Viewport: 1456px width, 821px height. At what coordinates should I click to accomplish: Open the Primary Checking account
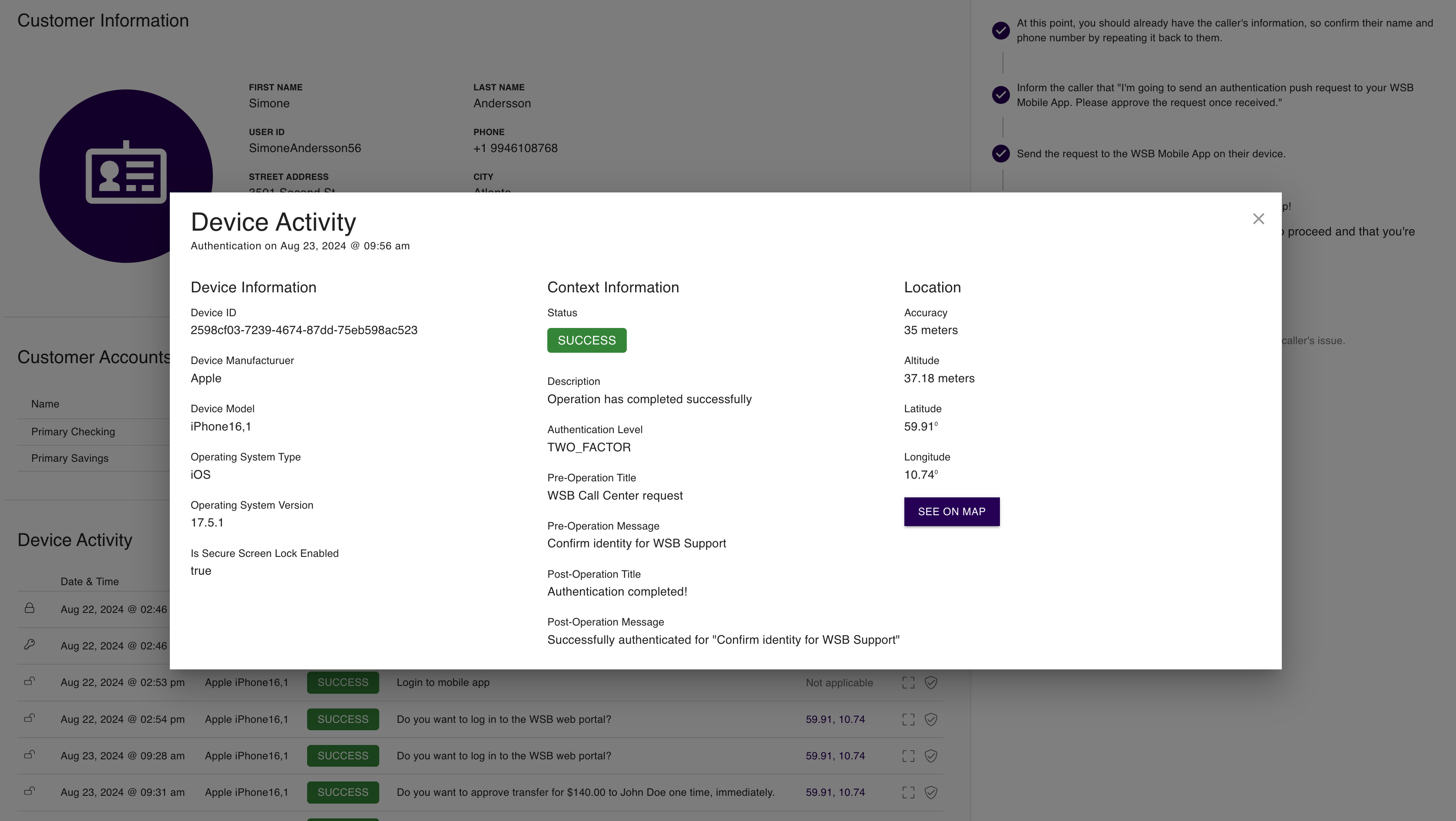73,431
